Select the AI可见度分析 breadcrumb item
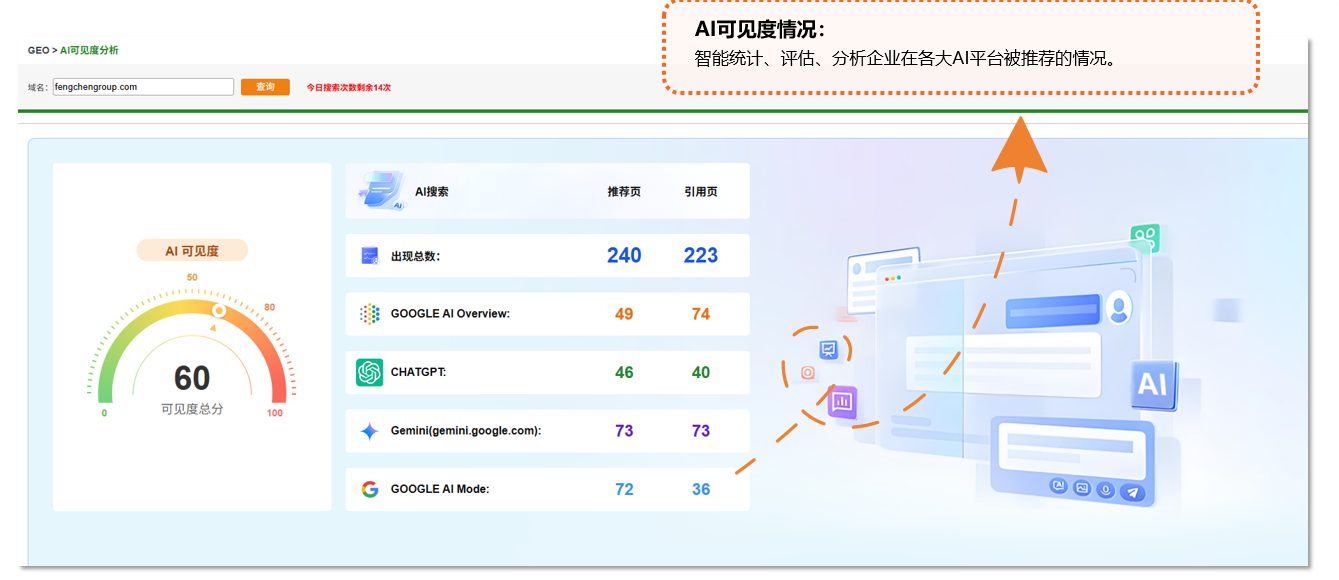The image size is (1339, 580). [x=88, y=48]
